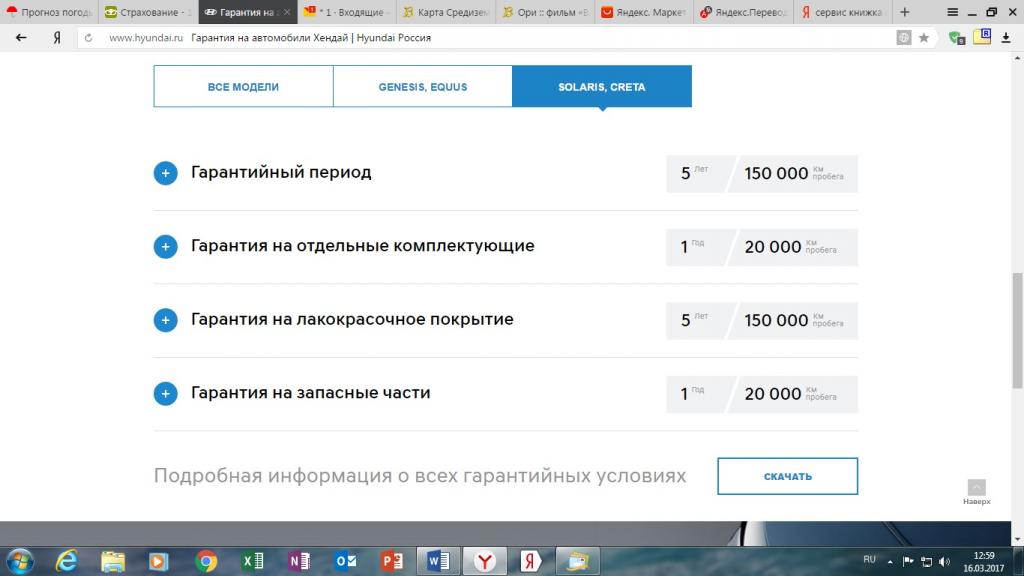Expand the Гарантийный период section

click(x=165, y=173)
